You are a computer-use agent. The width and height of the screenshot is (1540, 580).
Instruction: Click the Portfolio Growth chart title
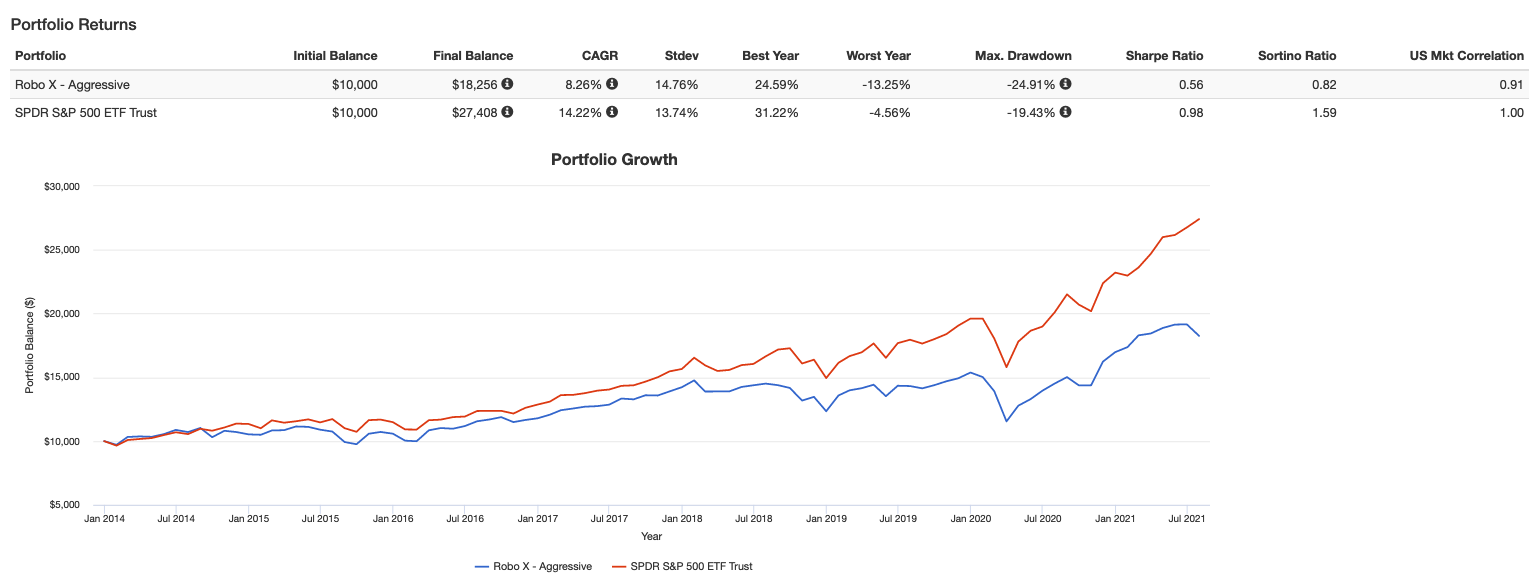(x=614, y=159)
